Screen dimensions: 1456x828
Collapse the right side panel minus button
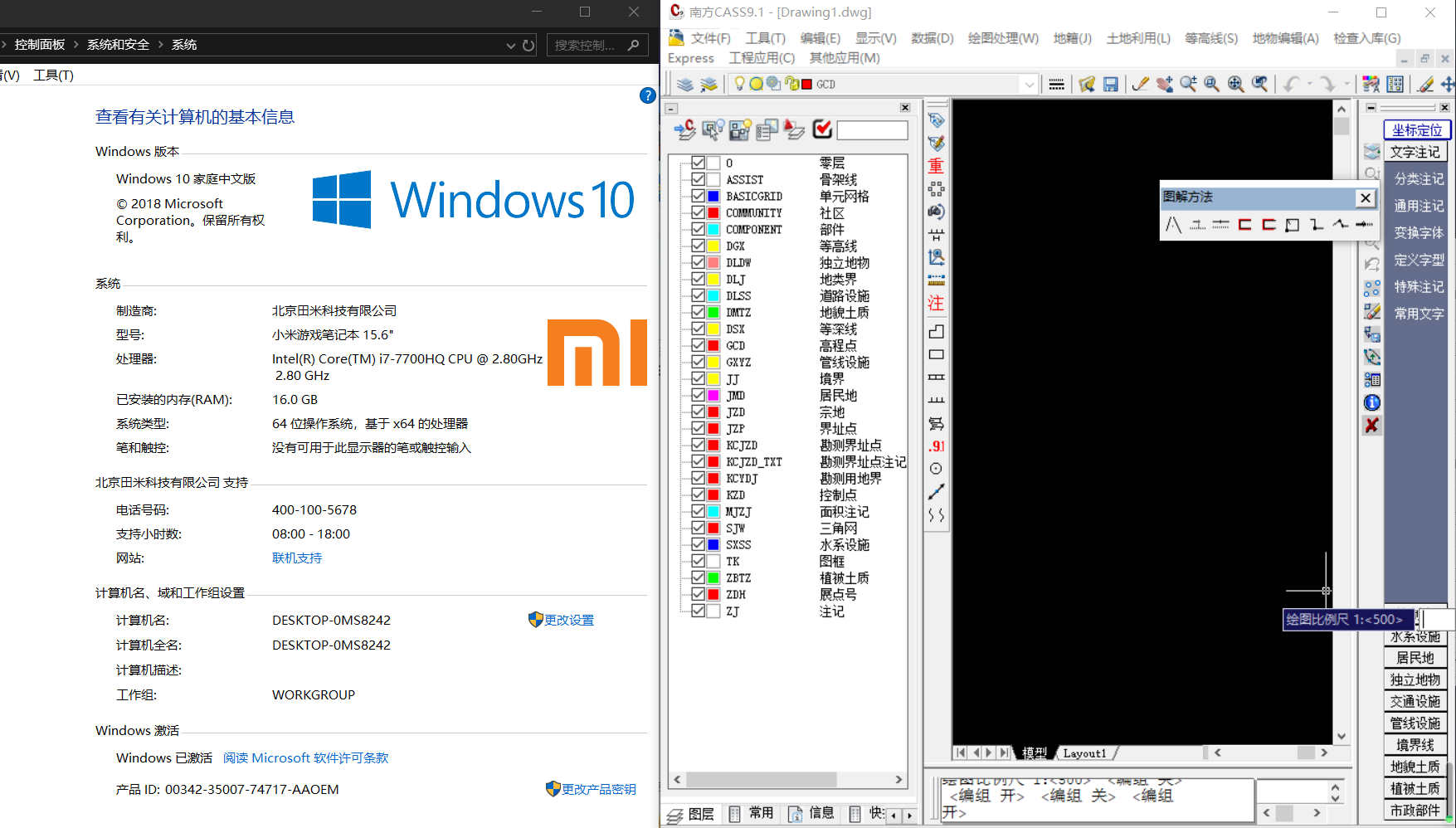(1371, 108)
